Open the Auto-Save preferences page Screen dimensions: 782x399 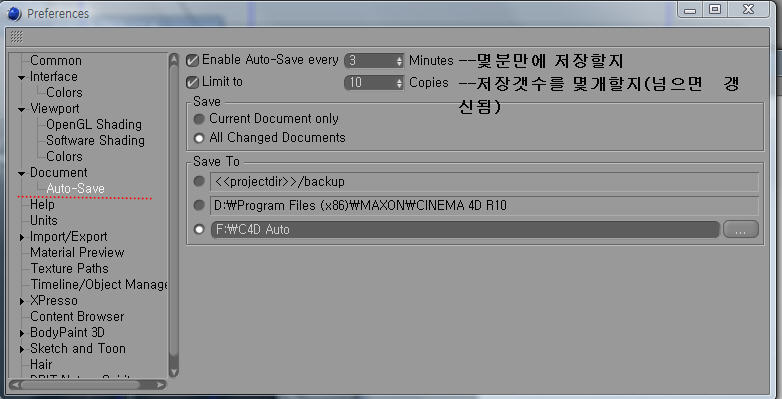(x=75, y=189)
